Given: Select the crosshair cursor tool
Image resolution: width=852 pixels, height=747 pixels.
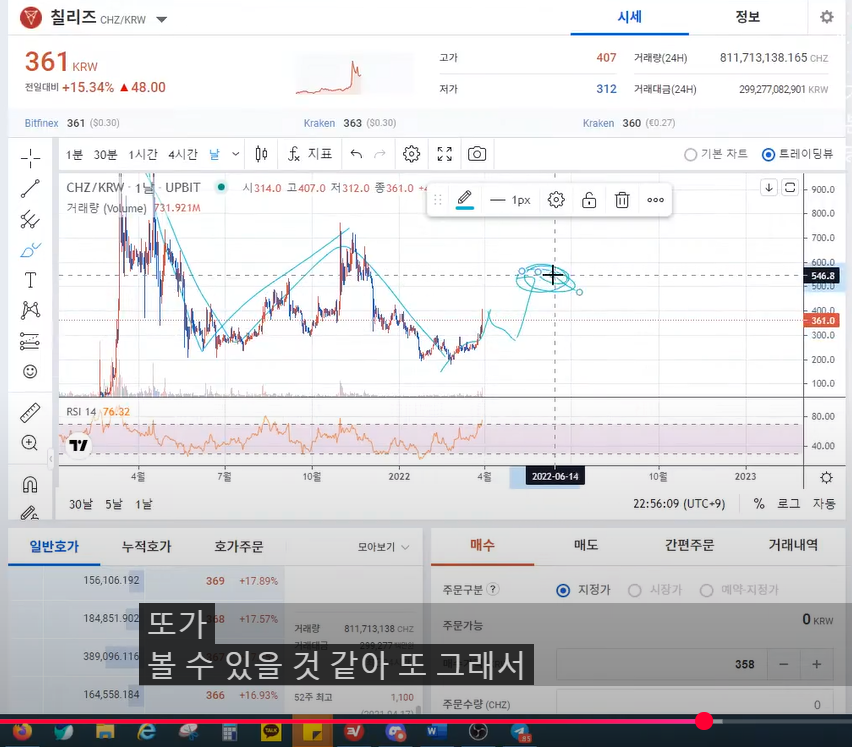Looking at the screenshot, I should coord(30,158).
